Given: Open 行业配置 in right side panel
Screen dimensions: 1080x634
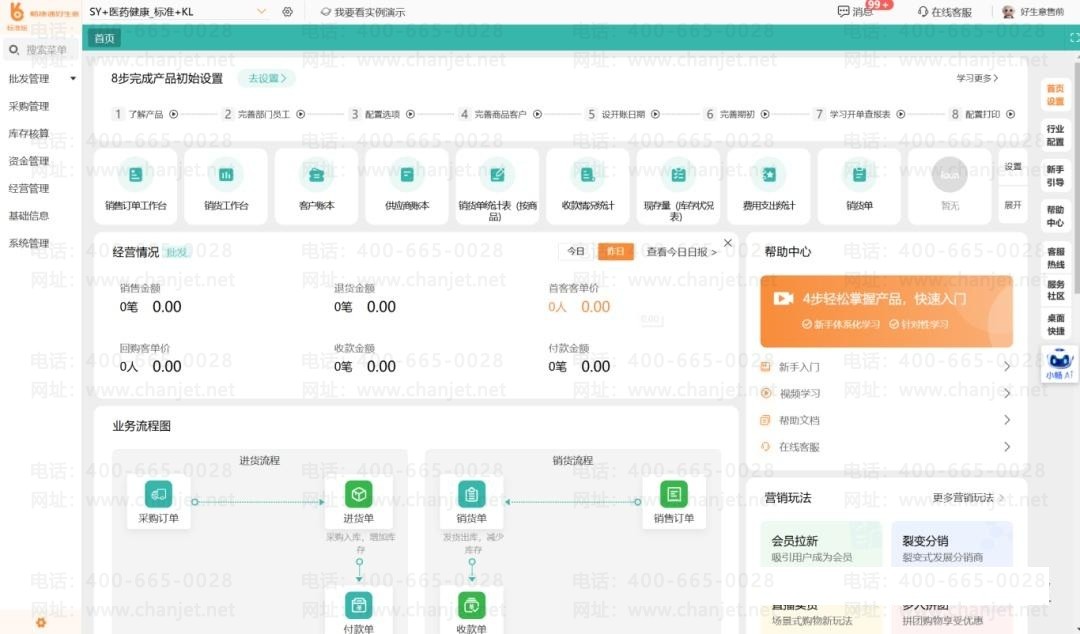Looking at the screenshot, I should [x=1055, y=135].
